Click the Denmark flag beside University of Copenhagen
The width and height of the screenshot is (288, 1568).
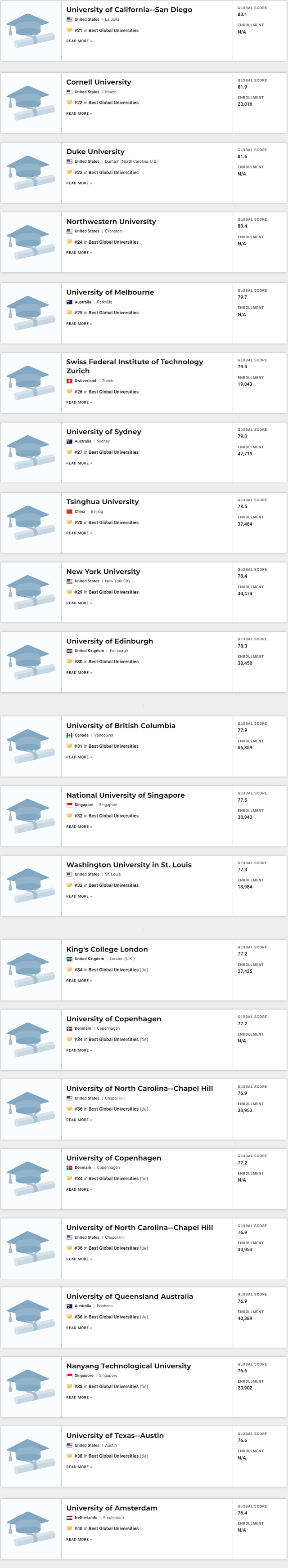(x=69, y=1028)
